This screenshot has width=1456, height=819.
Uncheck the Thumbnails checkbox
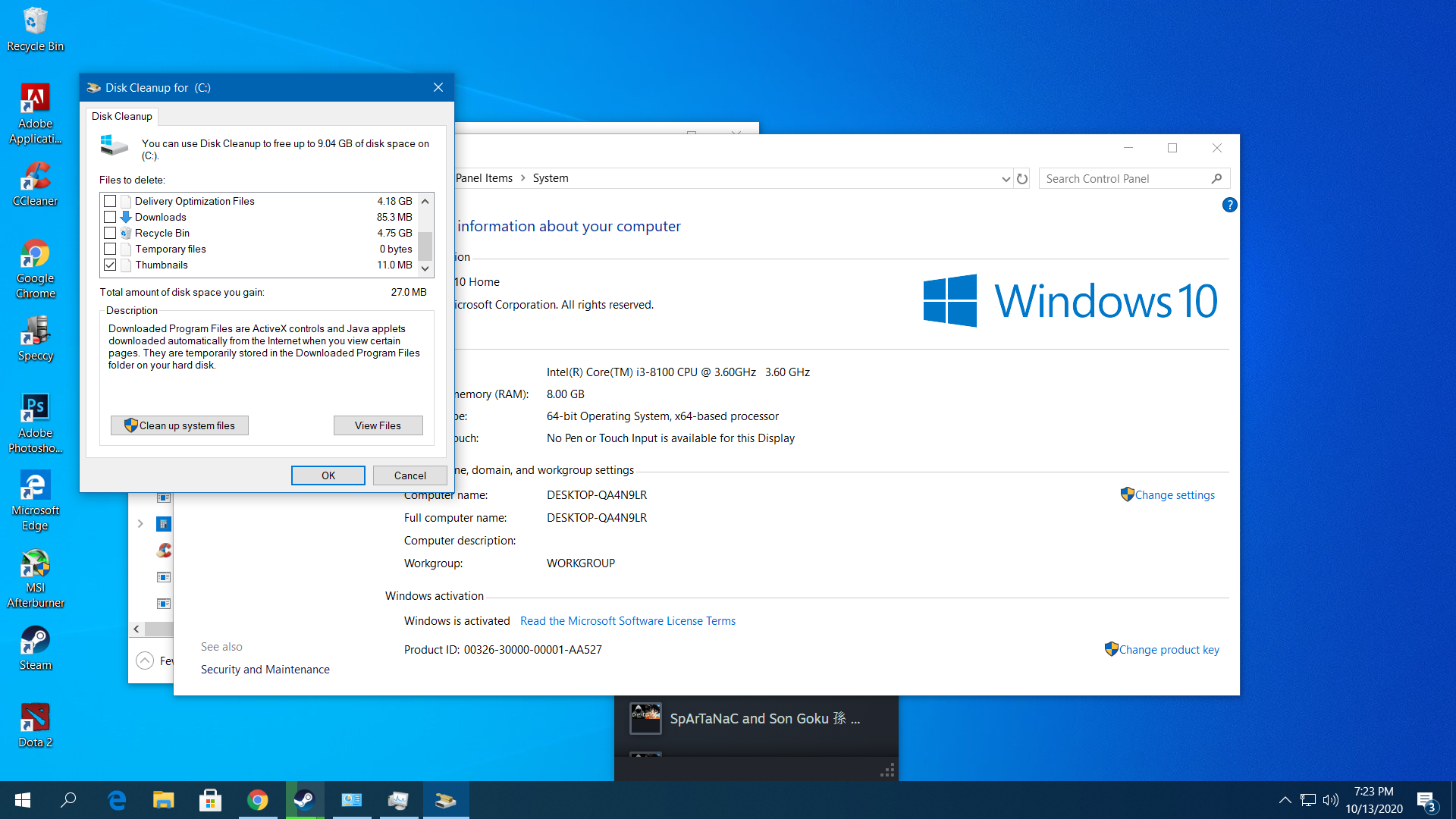[110, 265]
